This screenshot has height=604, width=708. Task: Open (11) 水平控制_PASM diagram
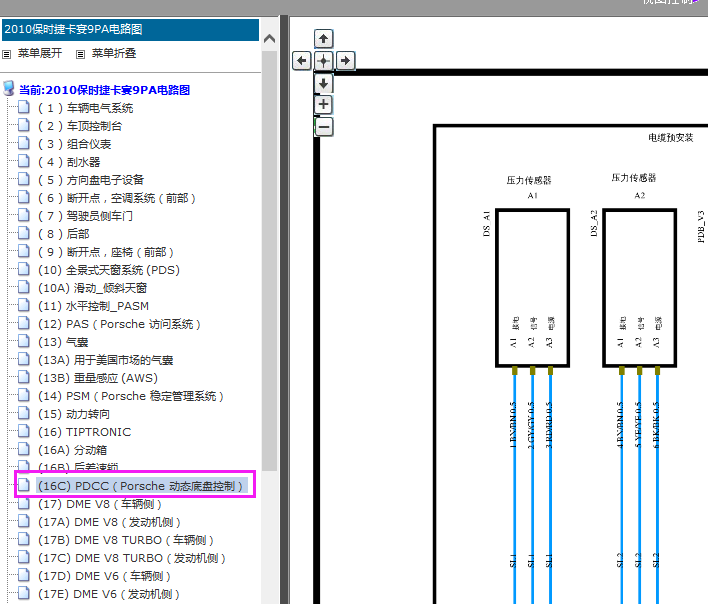pos(93,306)
